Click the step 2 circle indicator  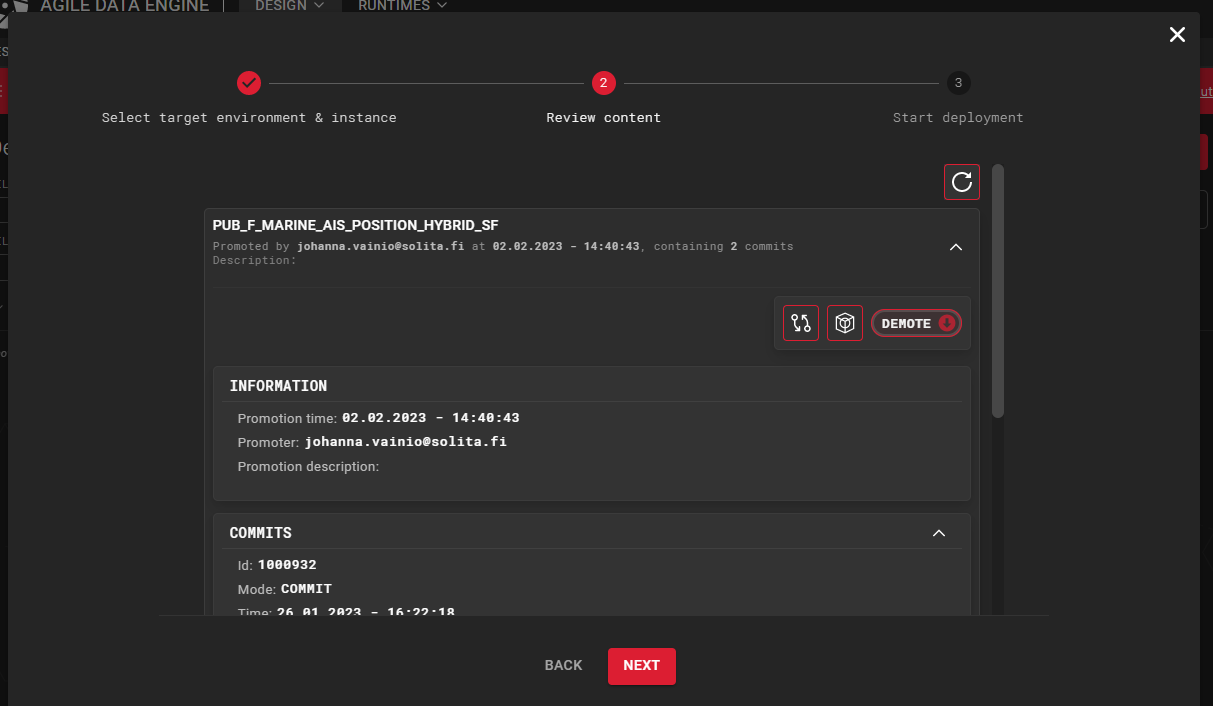[x=603, y=83]
